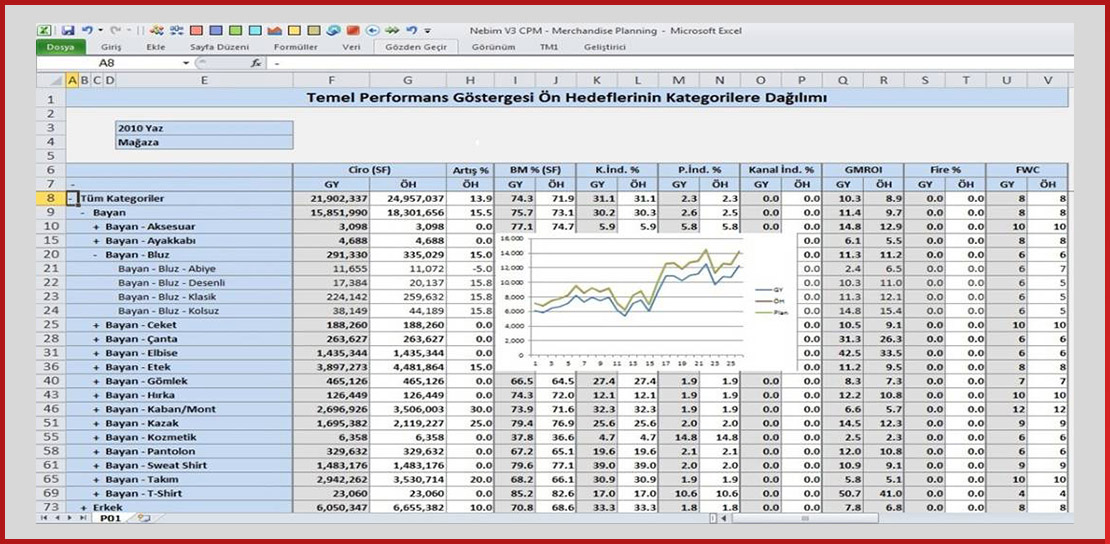Click the Ciro (SF) column group header
Image resolution: width=1110 pixels, height=544 pixels.
(x=370, y=171)
